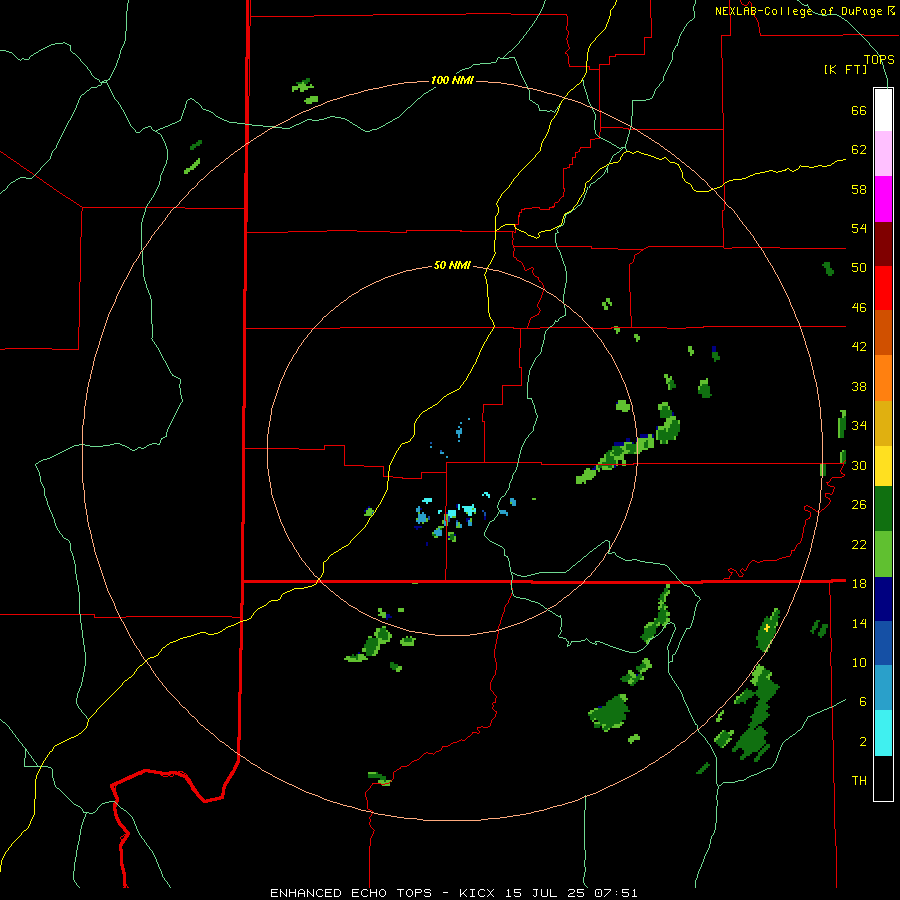The width and height of the screenshot is (900, 900).
Task: Click the '34' scale value
Action: (859, 426)
